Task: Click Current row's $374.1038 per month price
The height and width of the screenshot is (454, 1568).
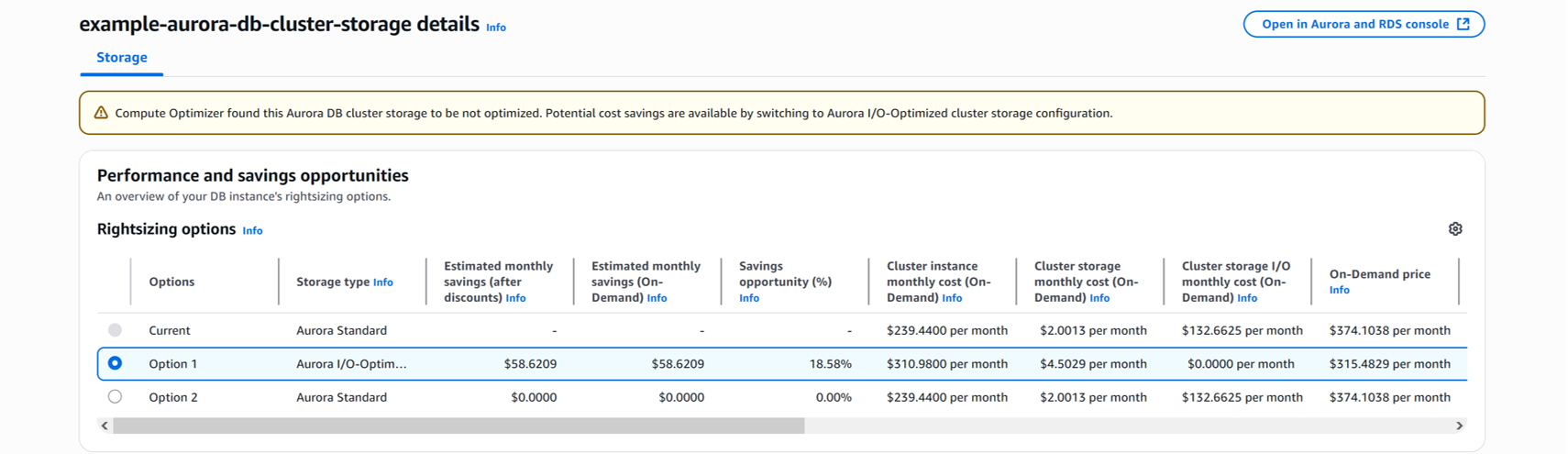Action: 1390,330
